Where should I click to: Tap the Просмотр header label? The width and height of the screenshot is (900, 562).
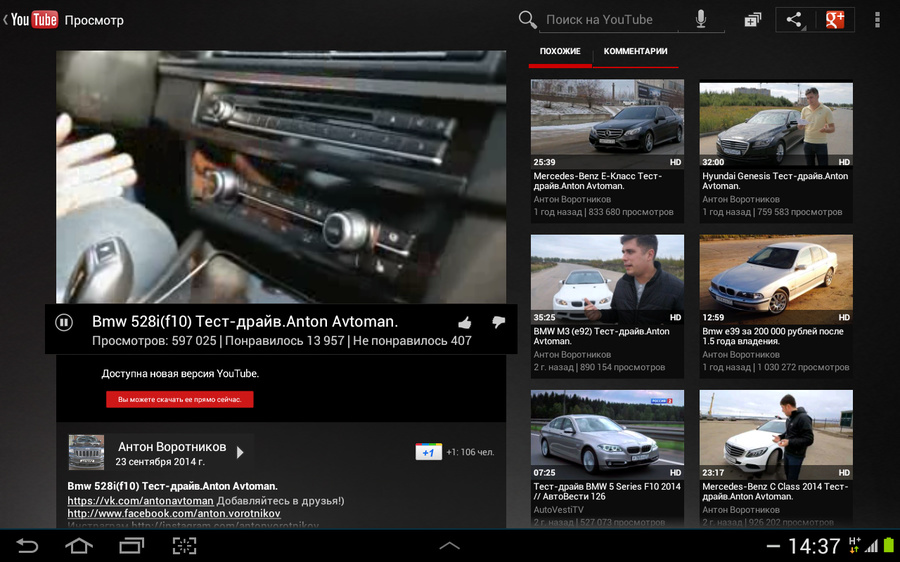(94, 21)
